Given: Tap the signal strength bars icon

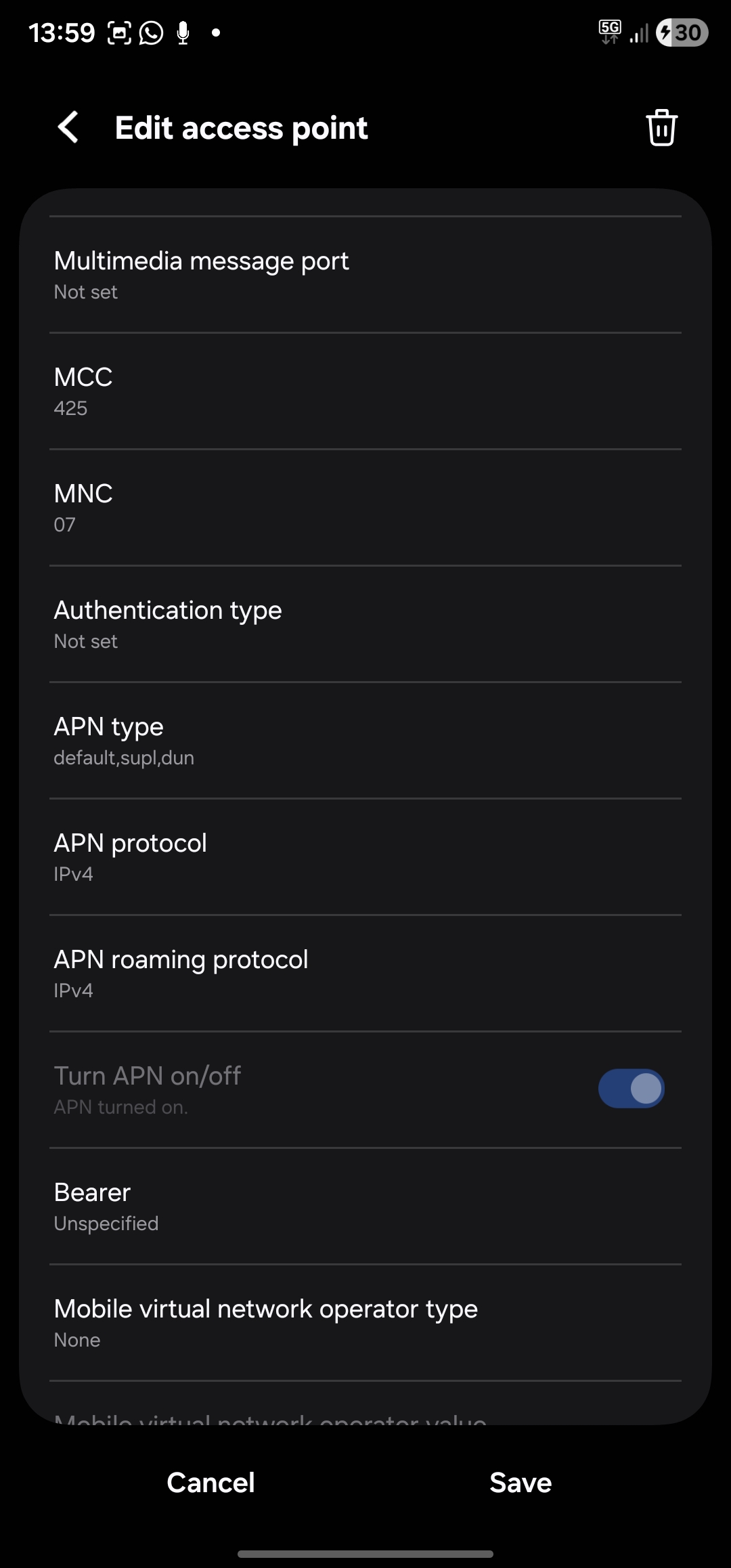Looking at the screenshot, I should click(x=639, y=33).
